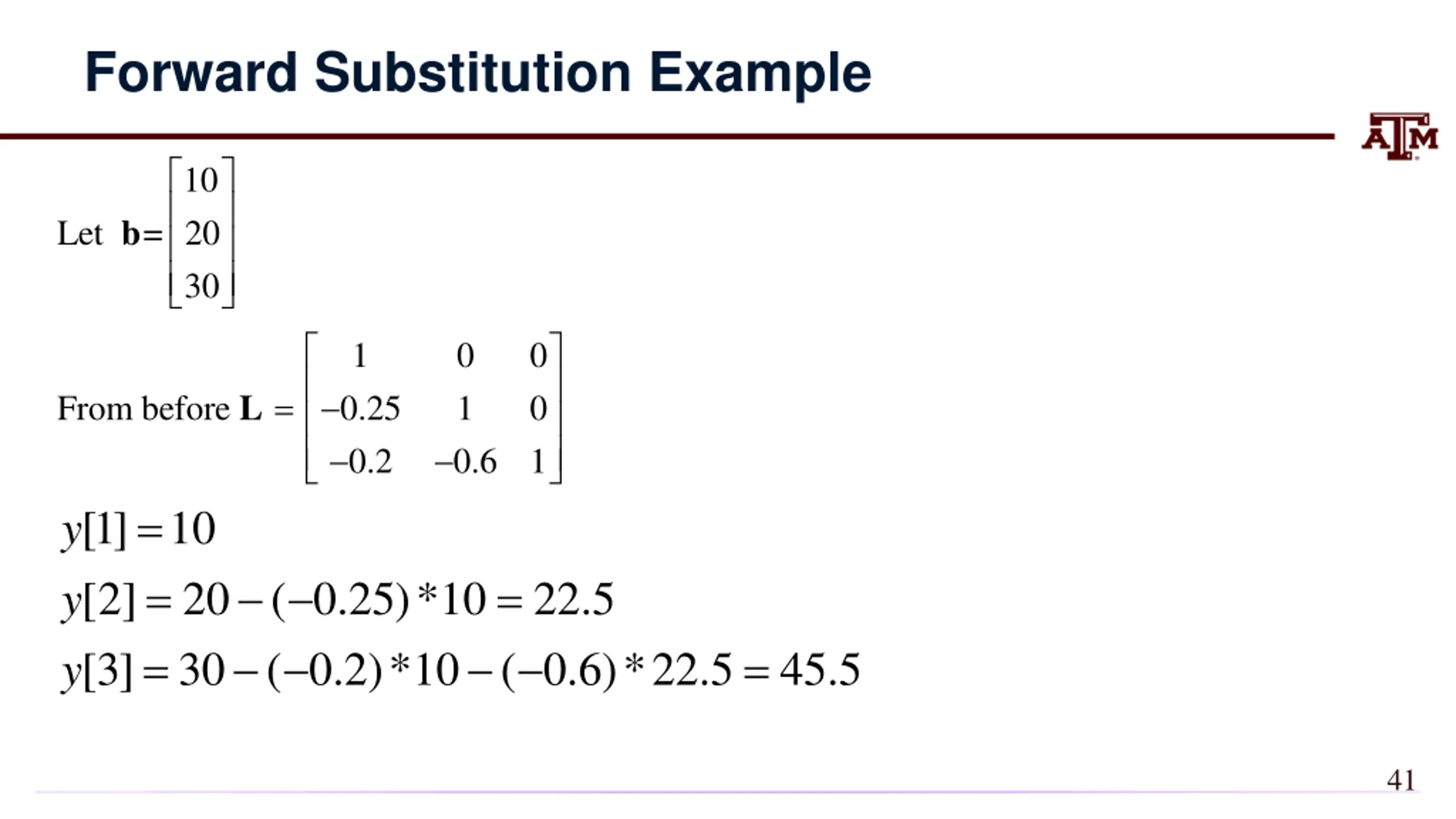Click the bold b symbol
The height and width of the screenshot is (819, 1456).
(x=131, y=233)
